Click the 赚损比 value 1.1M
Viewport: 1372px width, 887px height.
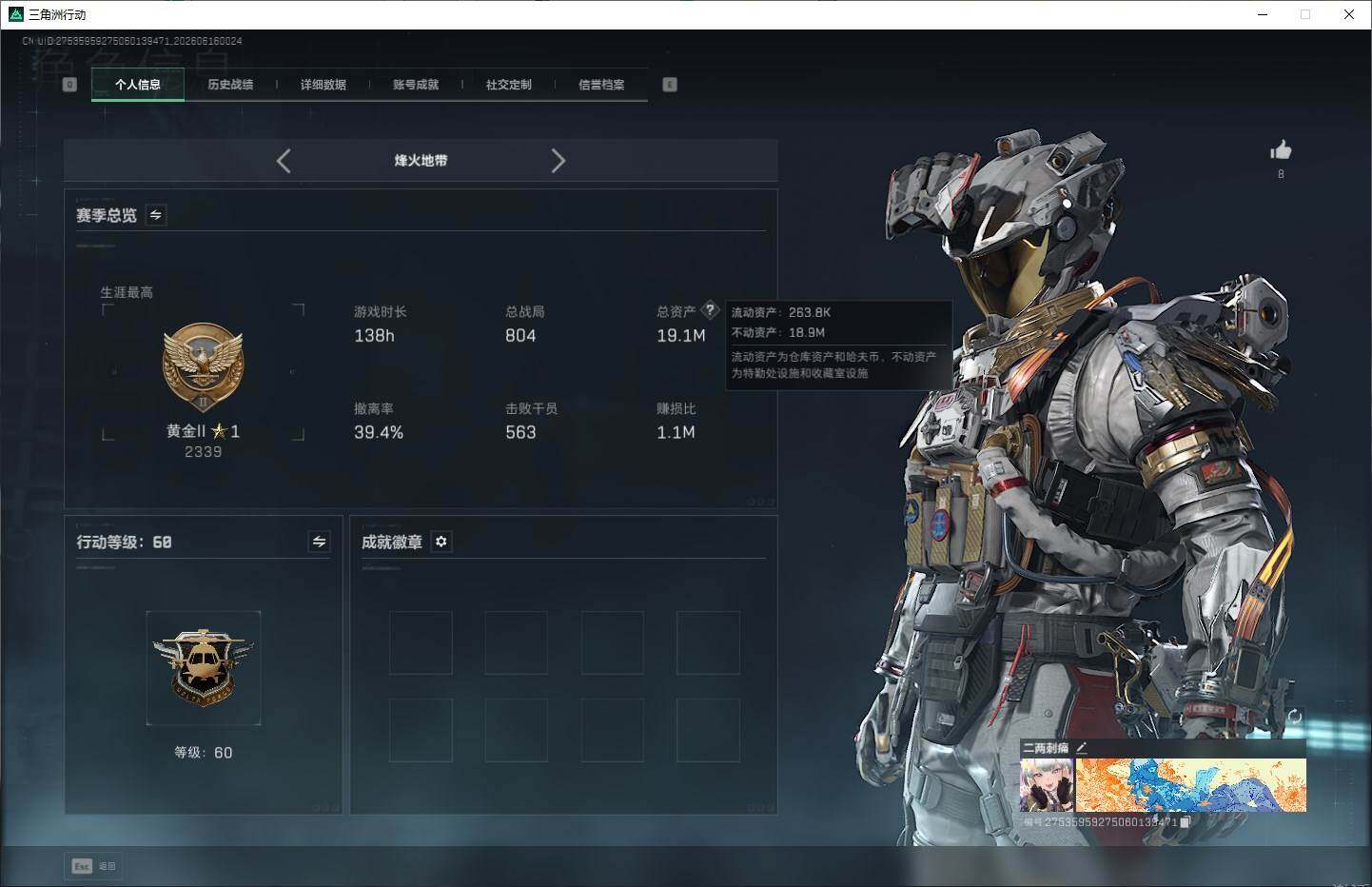tap(676, 433)
